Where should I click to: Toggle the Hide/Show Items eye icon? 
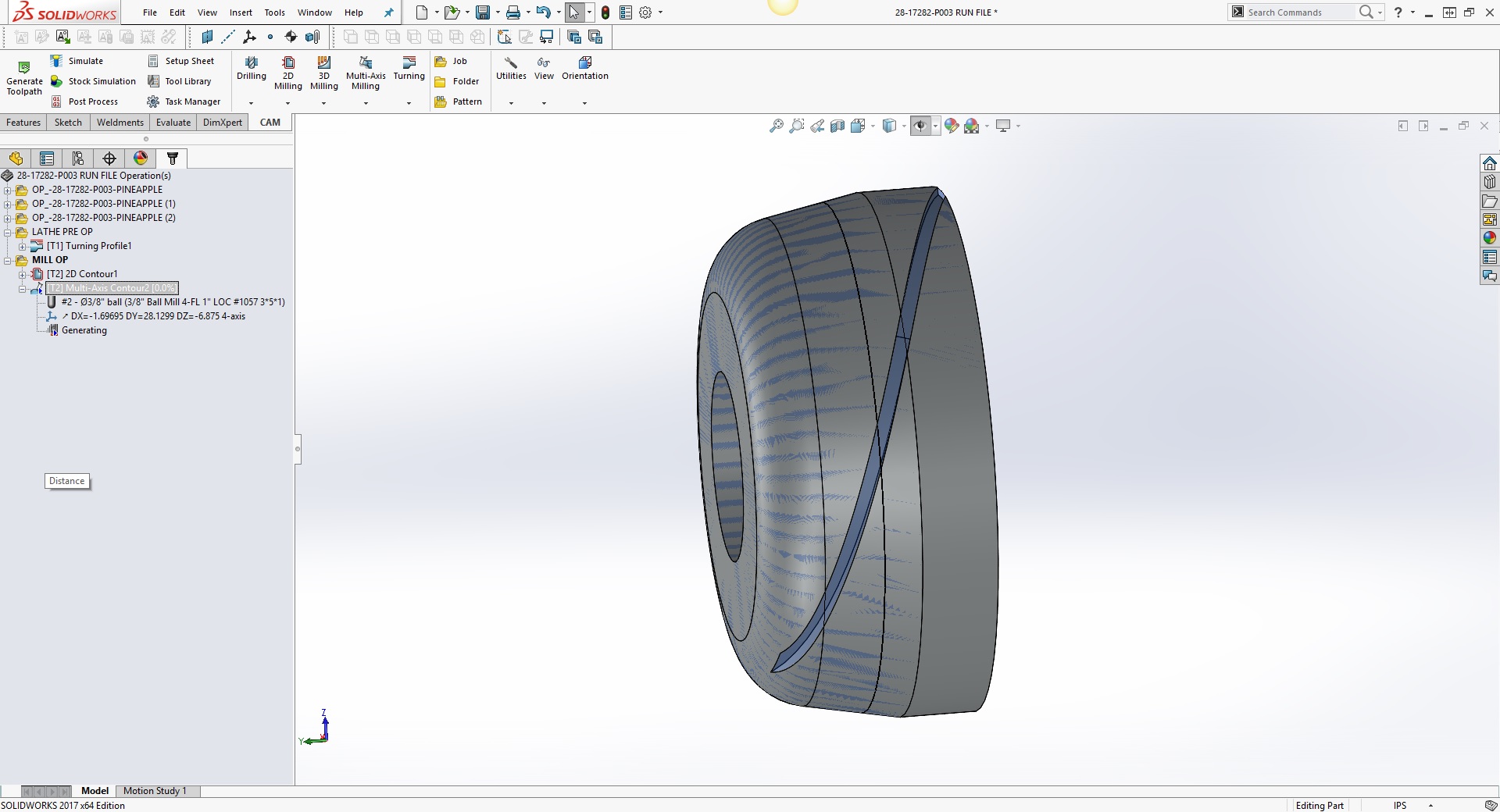click(x=922, y=125)
